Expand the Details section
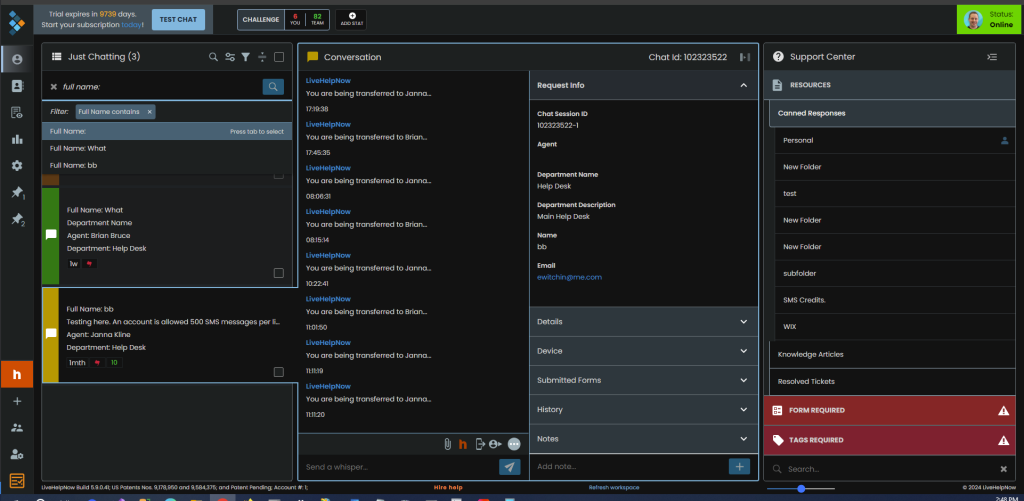The height and width of the screenshot is (501, 1024). pyautogui.click(x=642, y=322)
